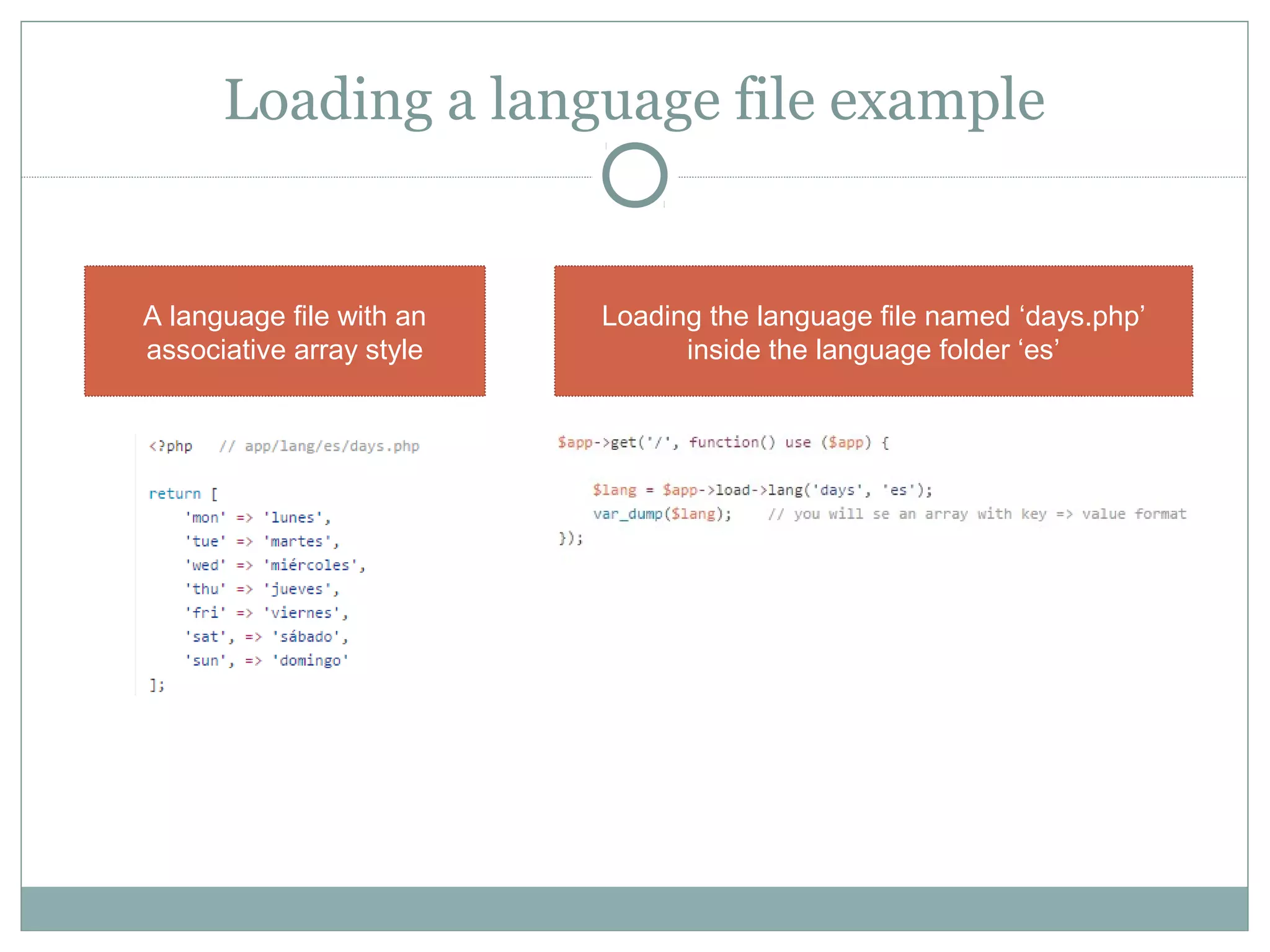This screenshot has width=1270, height=952.
Task: Select the 'A language file with an associative array style' box
Action: coord(285,331)
